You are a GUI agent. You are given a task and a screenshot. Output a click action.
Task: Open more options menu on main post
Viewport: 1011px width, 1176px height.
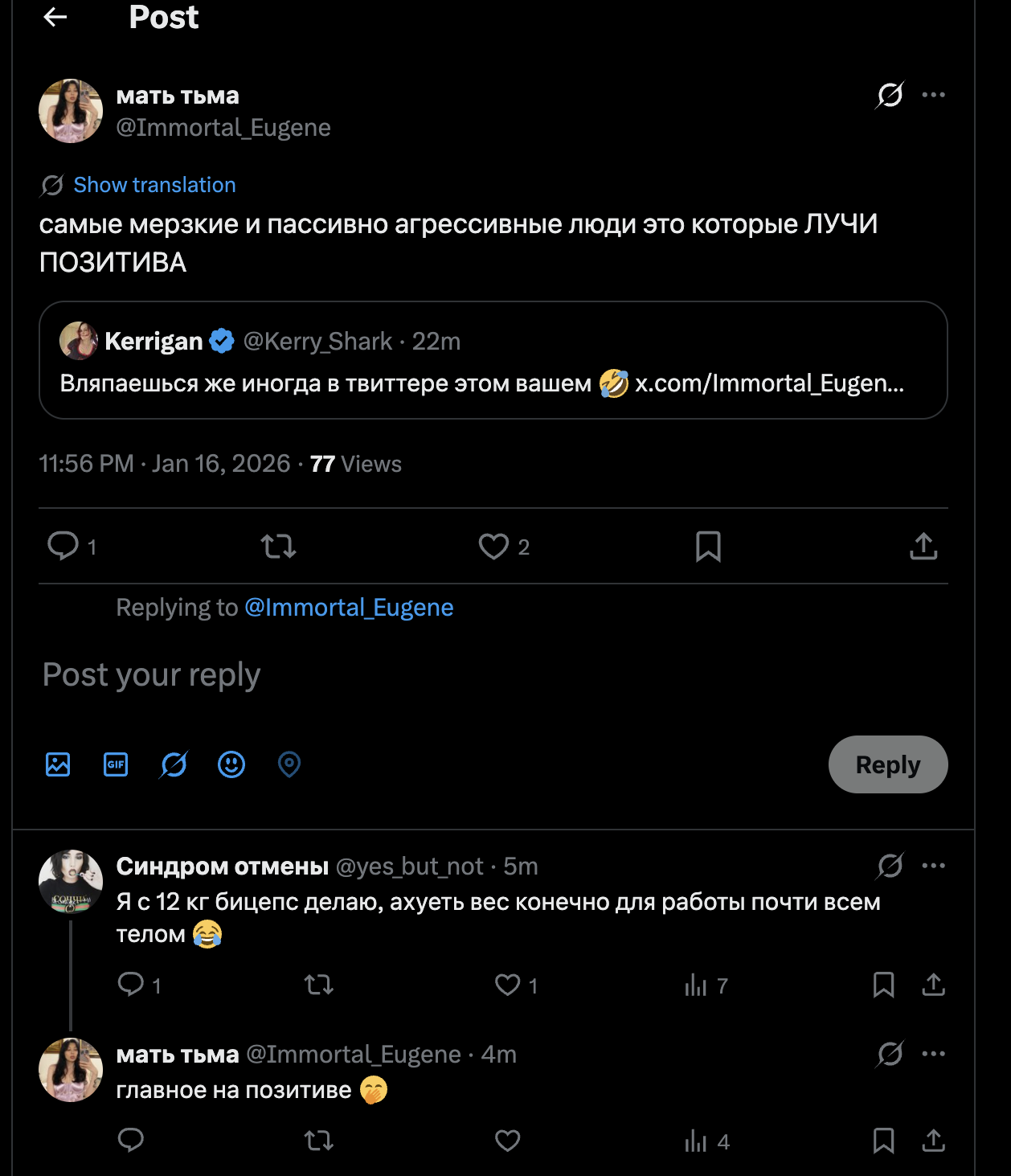933,95
